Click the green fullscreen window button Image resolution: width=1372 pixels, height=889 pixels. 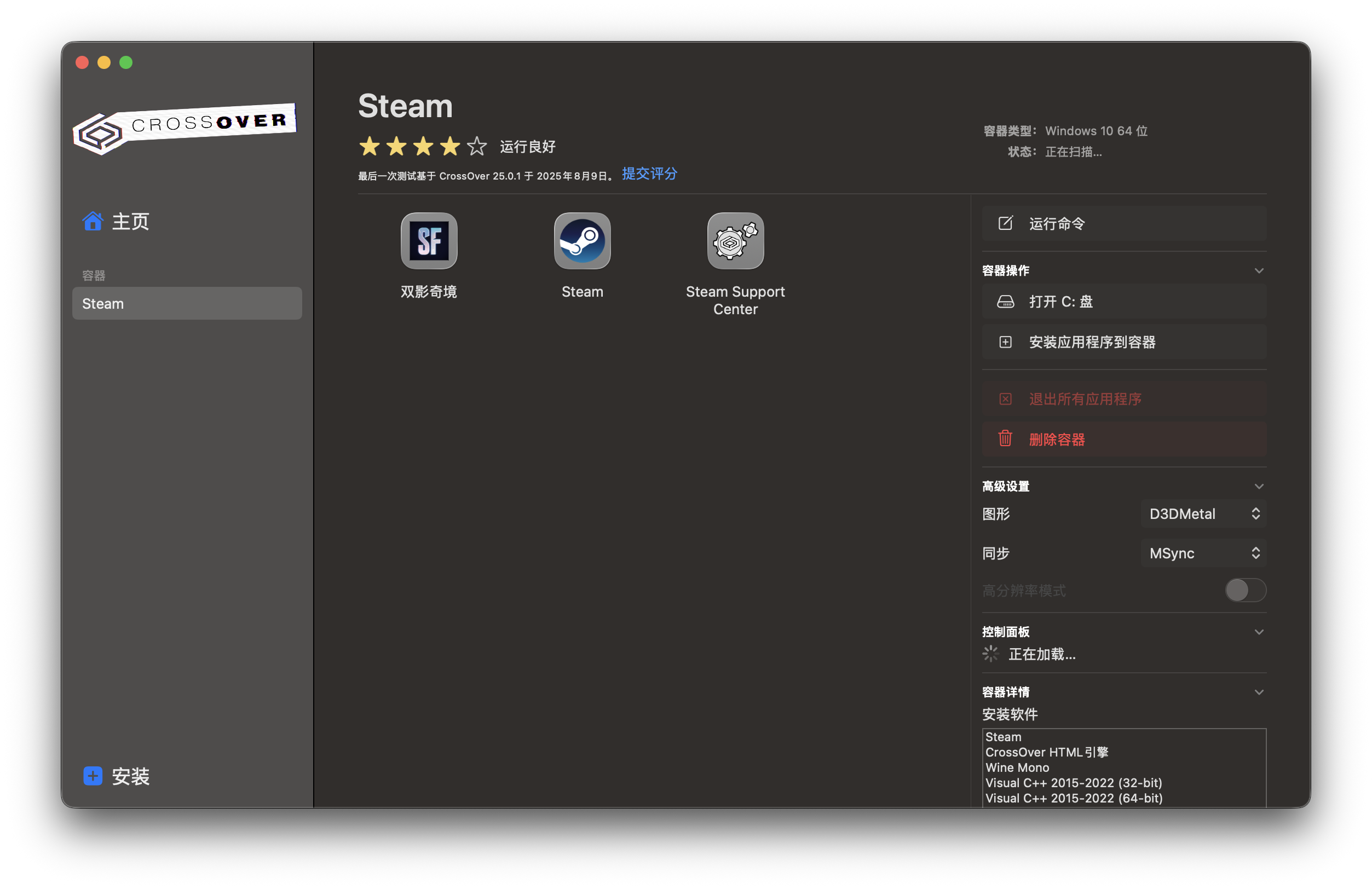coord(126,62)
